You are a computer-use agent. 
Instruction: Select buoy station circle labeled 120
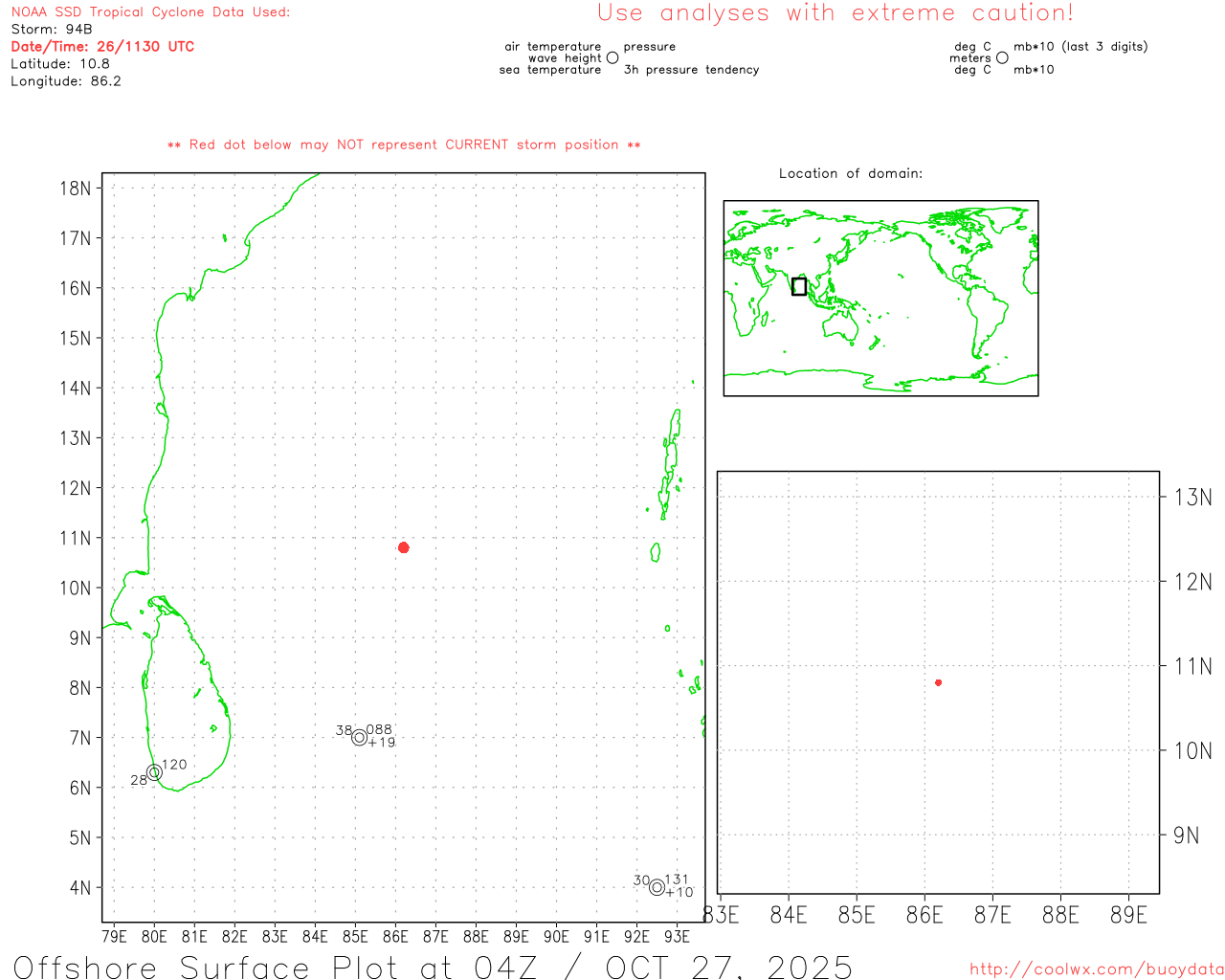[154, 772]
